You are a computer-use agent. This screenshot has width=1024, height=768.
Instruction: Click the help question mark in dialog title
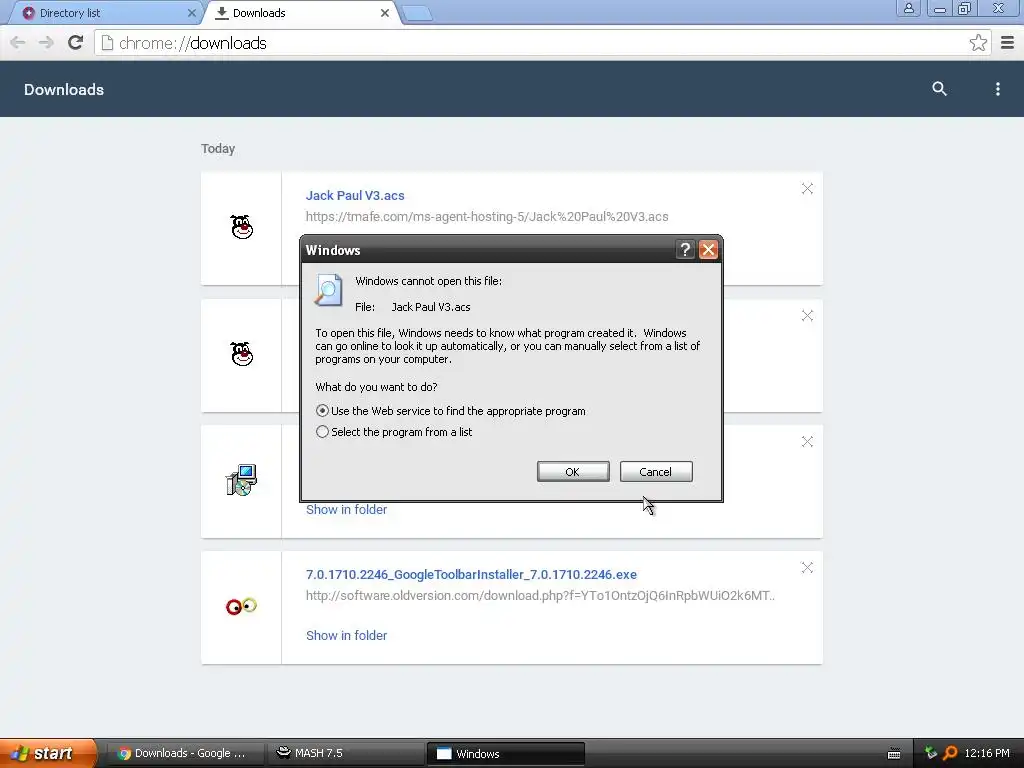[684, 249]
